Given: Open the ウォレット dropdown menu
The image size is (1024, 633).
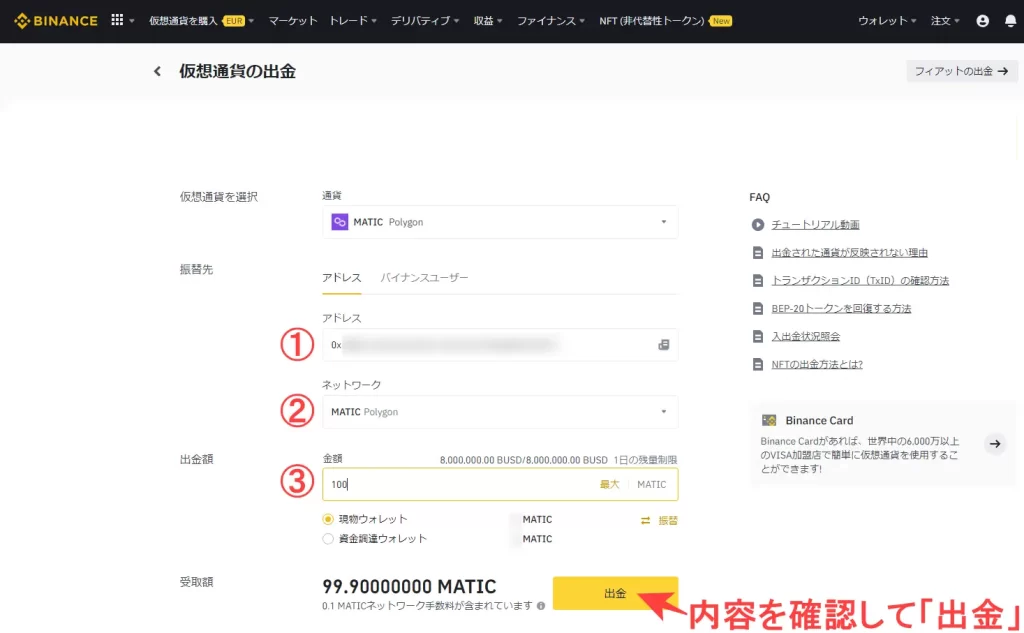Looking at the screenshot, I should 888,21.
